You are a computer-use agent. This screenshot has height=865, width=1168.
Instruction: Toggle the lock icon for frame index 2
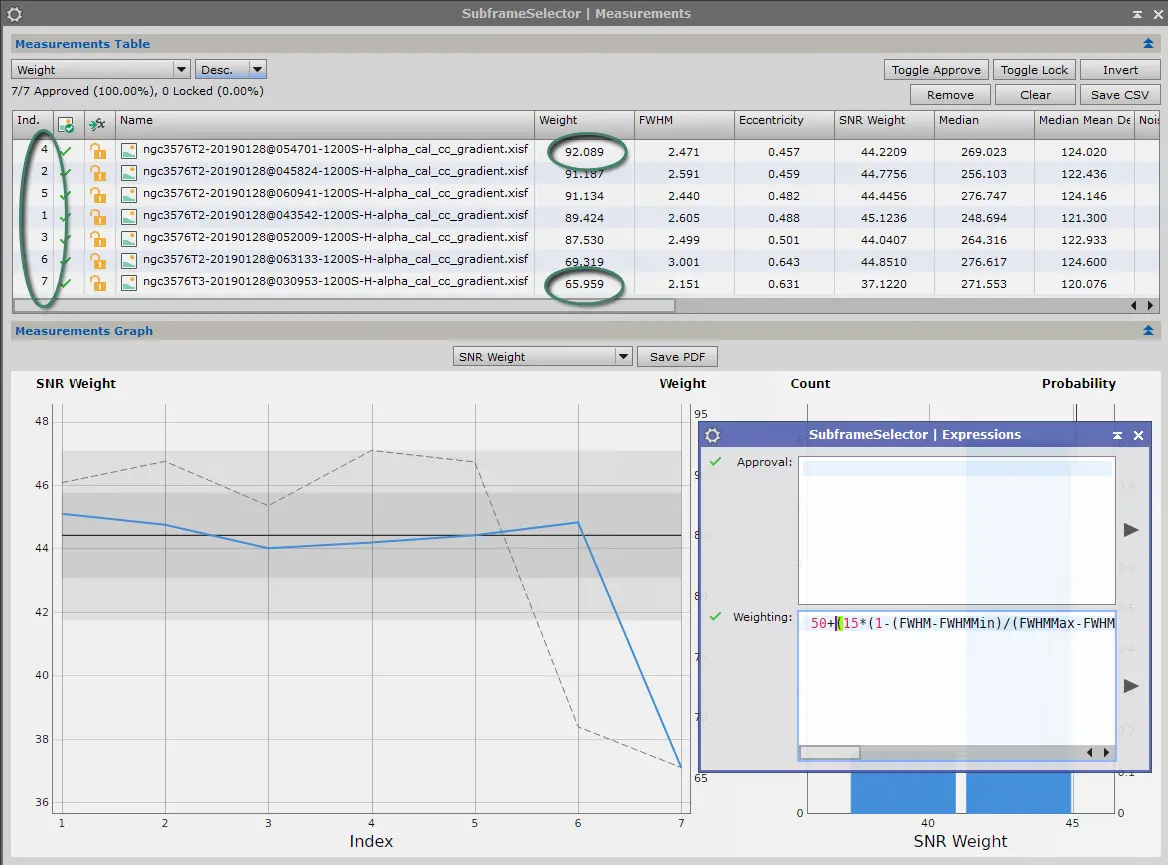click(x=98, y=174)
